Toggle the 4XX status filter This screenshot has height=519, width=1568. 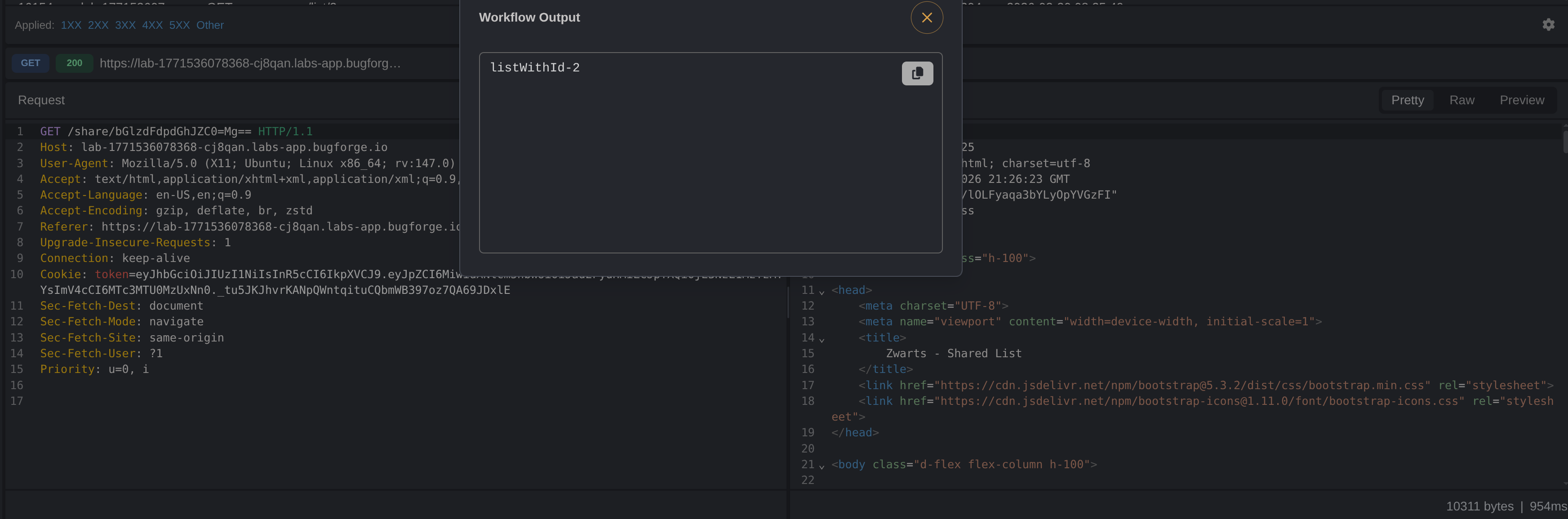tap(152, 26)
